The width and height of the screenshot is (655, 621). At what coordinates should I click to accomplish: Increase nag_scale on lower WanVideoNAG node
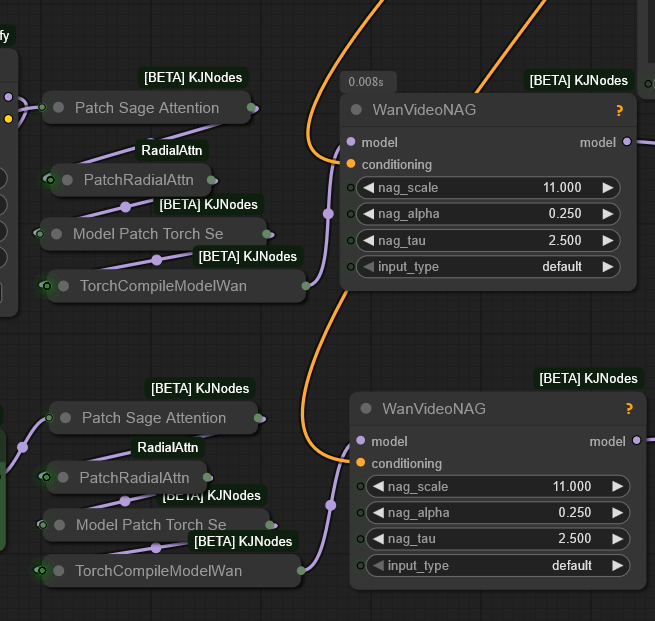click(x=617, y=487)
